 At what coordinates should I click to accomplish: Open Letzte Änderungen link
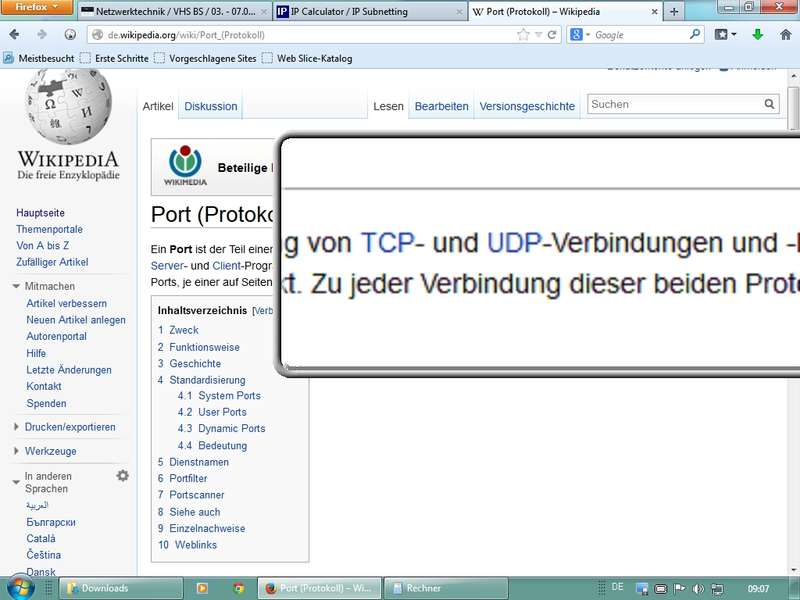[x=69, y=370]
